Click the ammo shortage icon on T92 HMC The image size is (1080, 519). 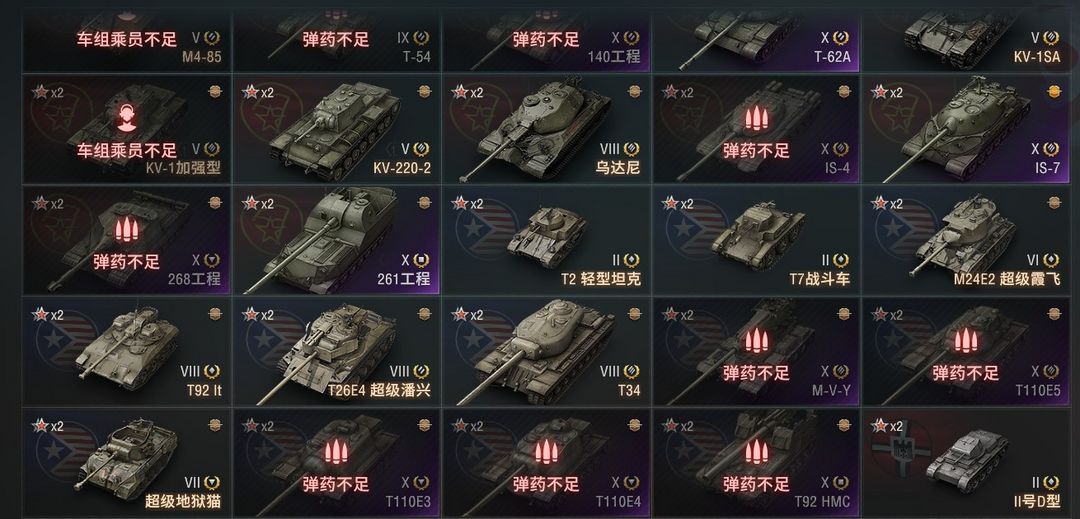click(x=756, y=453)
